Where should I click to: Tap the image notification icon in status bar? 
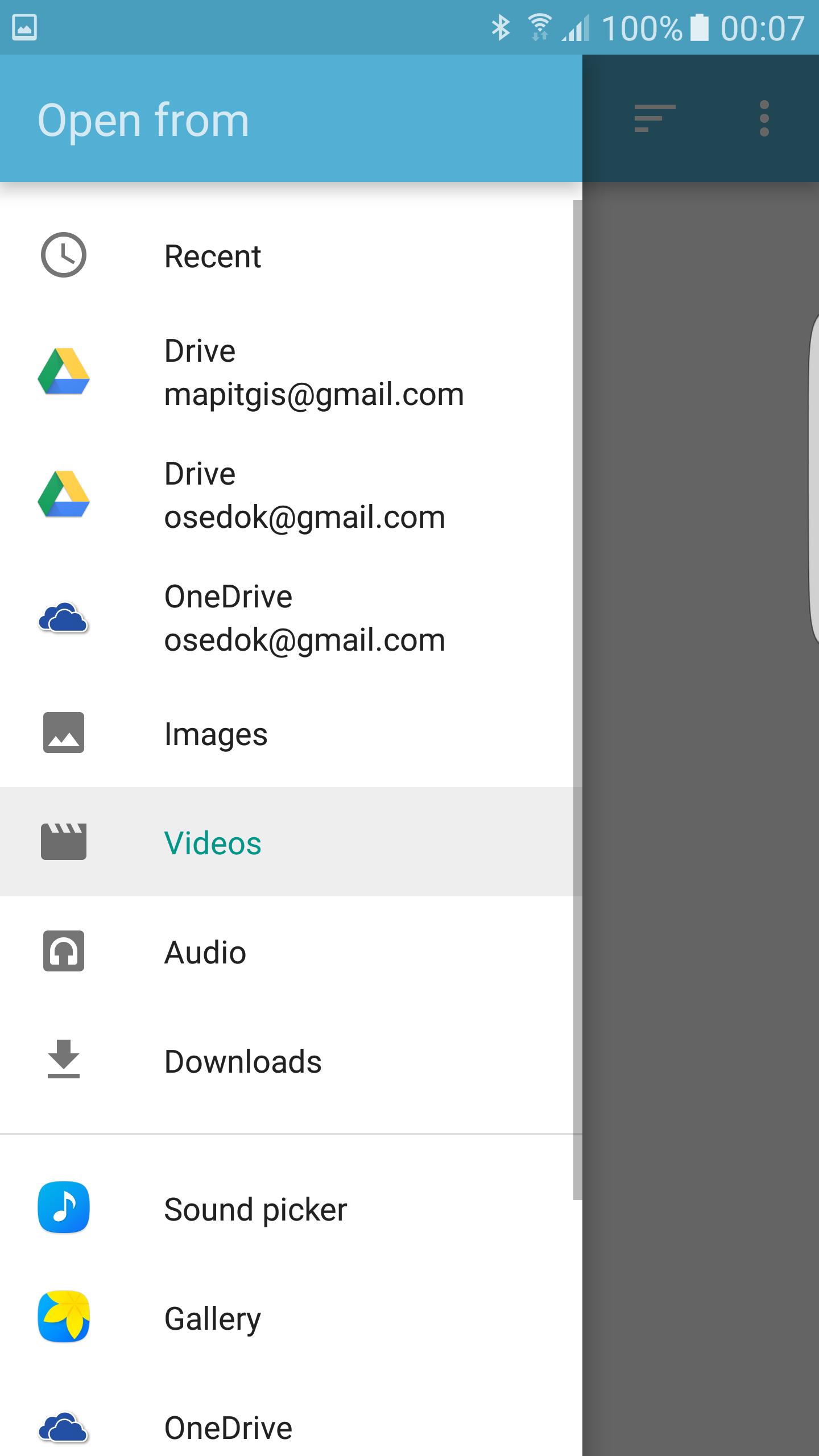pos(24,27)
